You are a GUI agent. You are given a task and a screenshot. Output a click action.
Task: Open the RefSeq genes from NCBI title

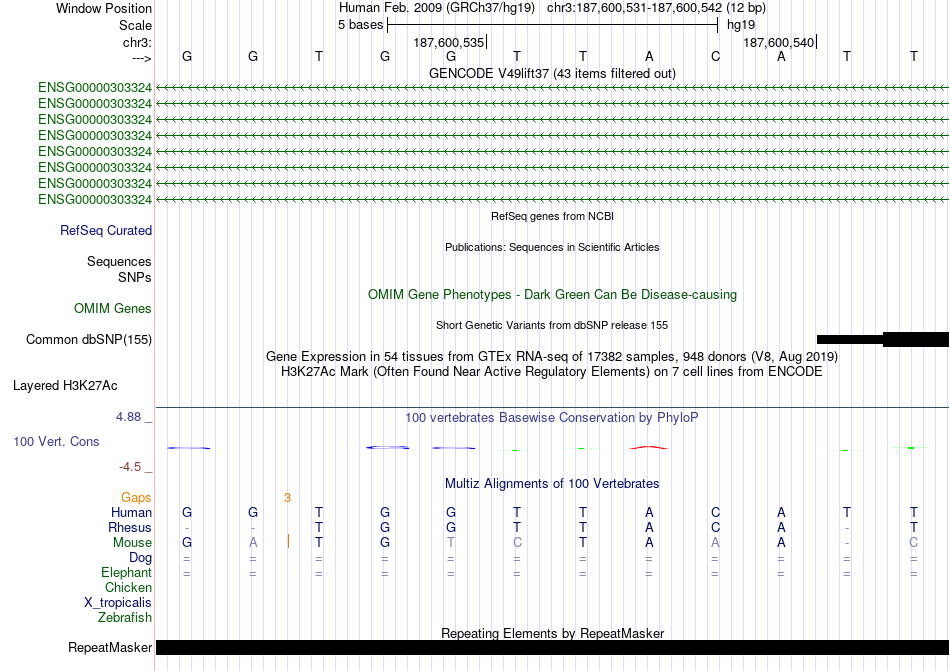click(552, 216)
